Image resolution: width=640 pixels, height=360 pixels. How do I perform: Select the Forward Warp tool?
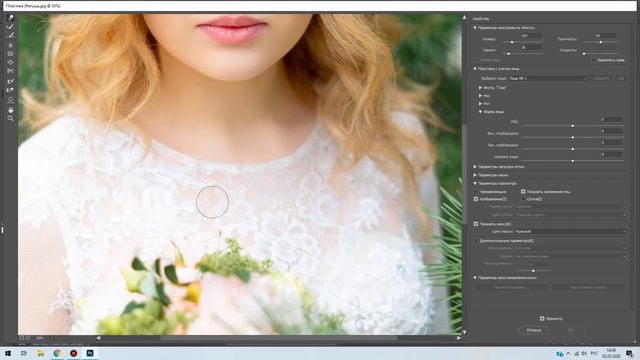pyautogui.click(x=11, y=18)
